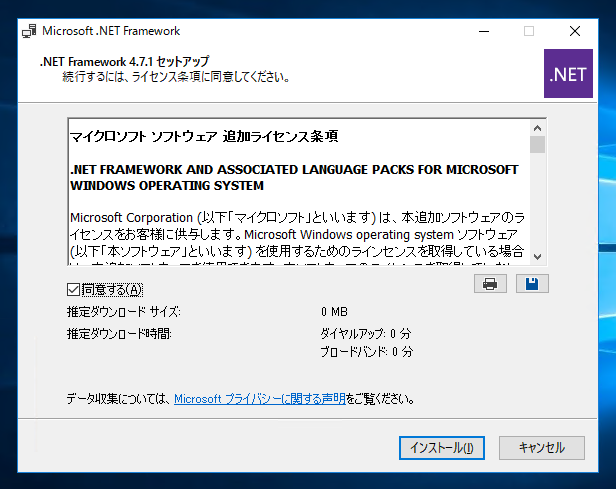Minimize the .NET Framework setup window
Image resolution: width=616 pixels, height=489 pixels.
point(484,31)
